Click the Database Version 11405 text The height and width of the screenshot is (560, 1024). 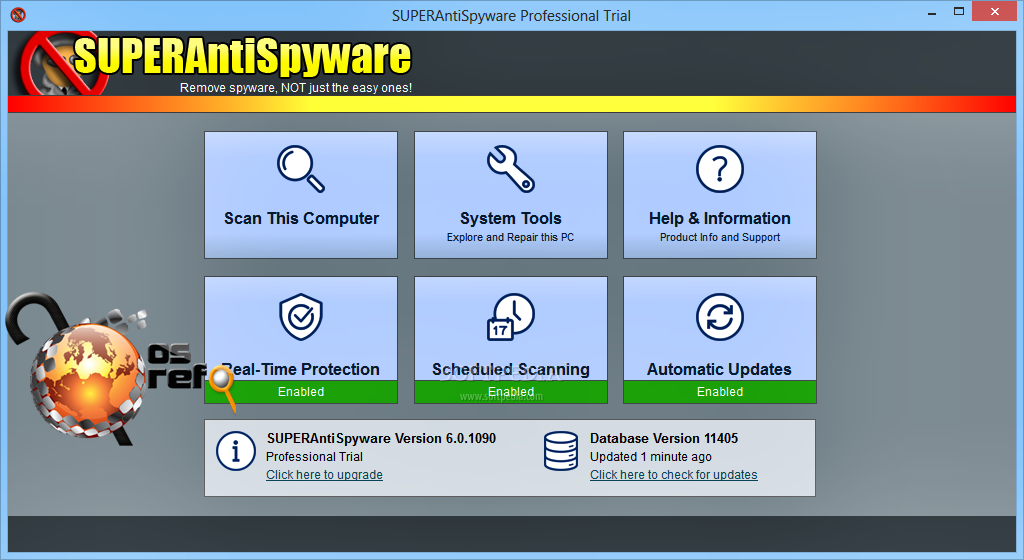point(664,439)
